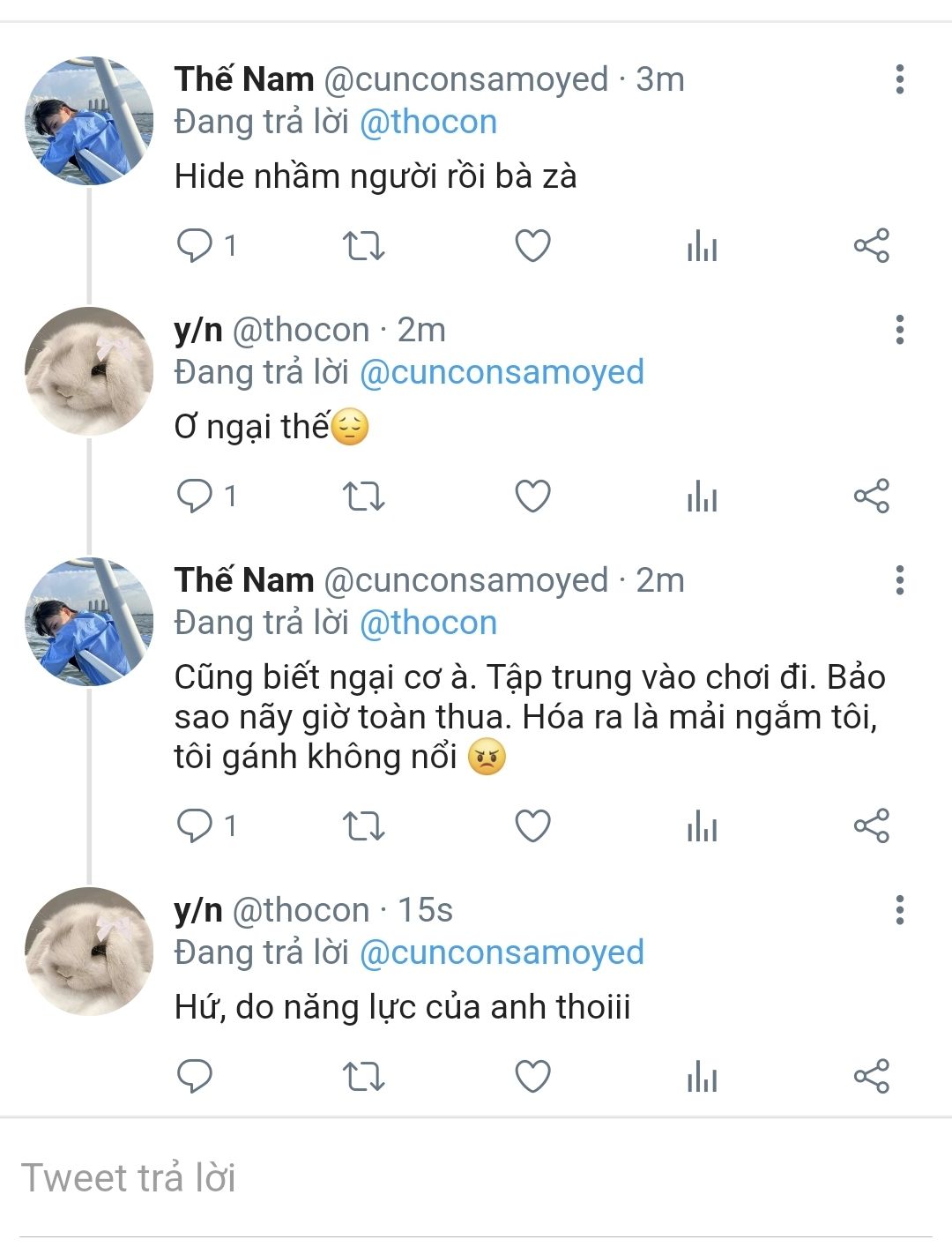Share the "Hide nhầm người" tweet
The image size is (952, 1247).
pyautogui.click(x=871, y=245)
